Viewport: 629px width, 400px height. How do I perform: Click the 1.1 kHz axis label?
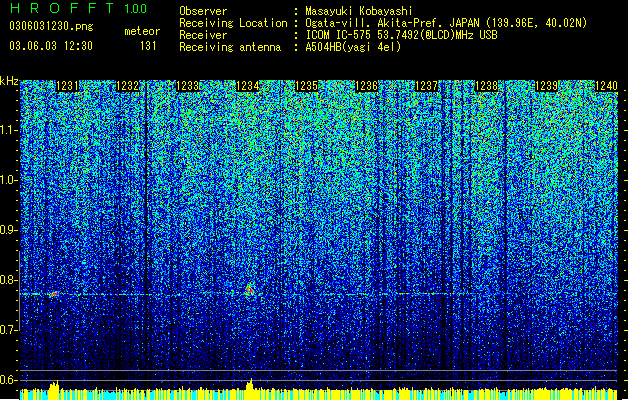9,130
